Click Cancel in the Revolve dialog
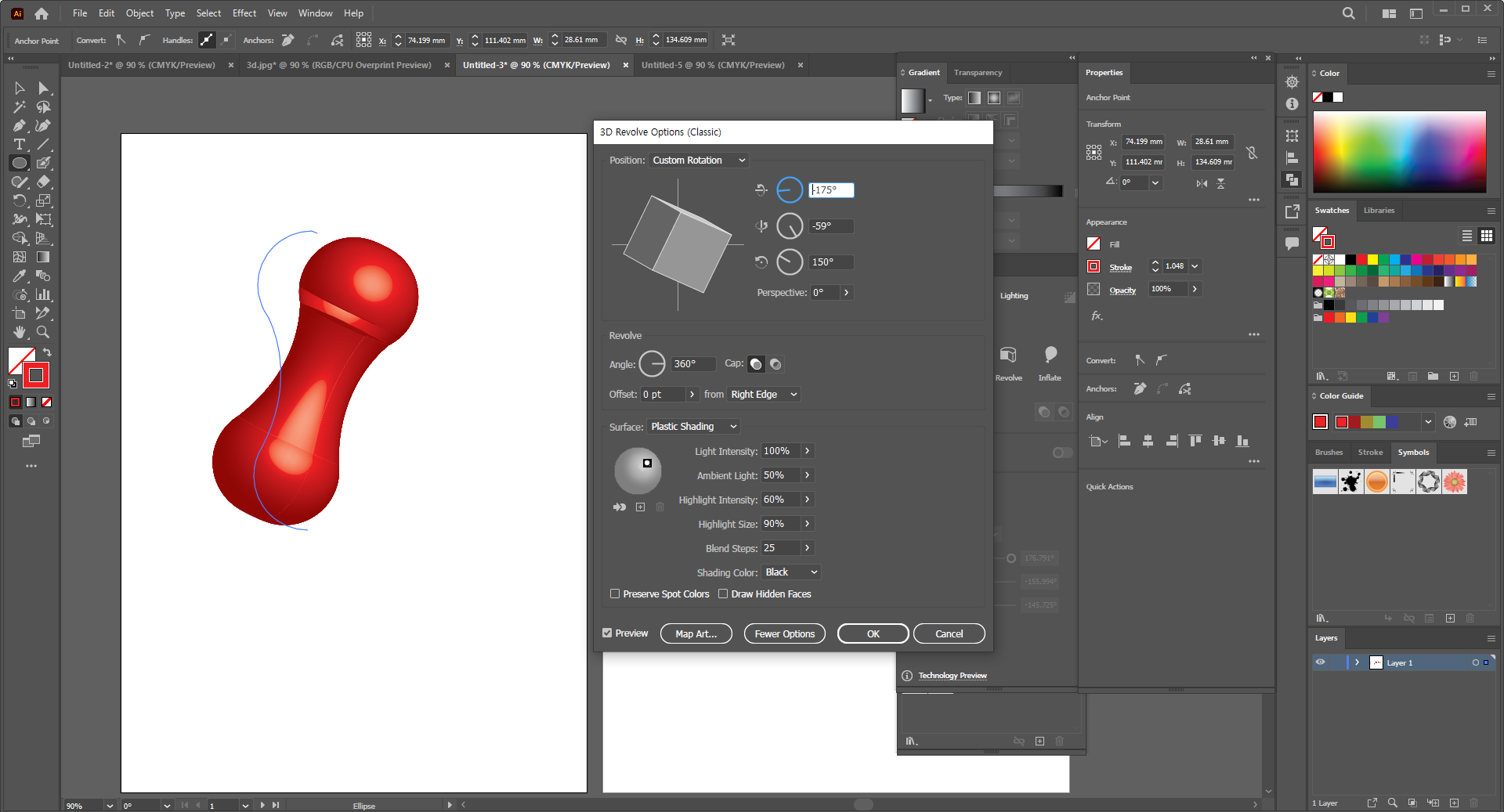Screen dimensions: 1504x812 pos(949,633)
